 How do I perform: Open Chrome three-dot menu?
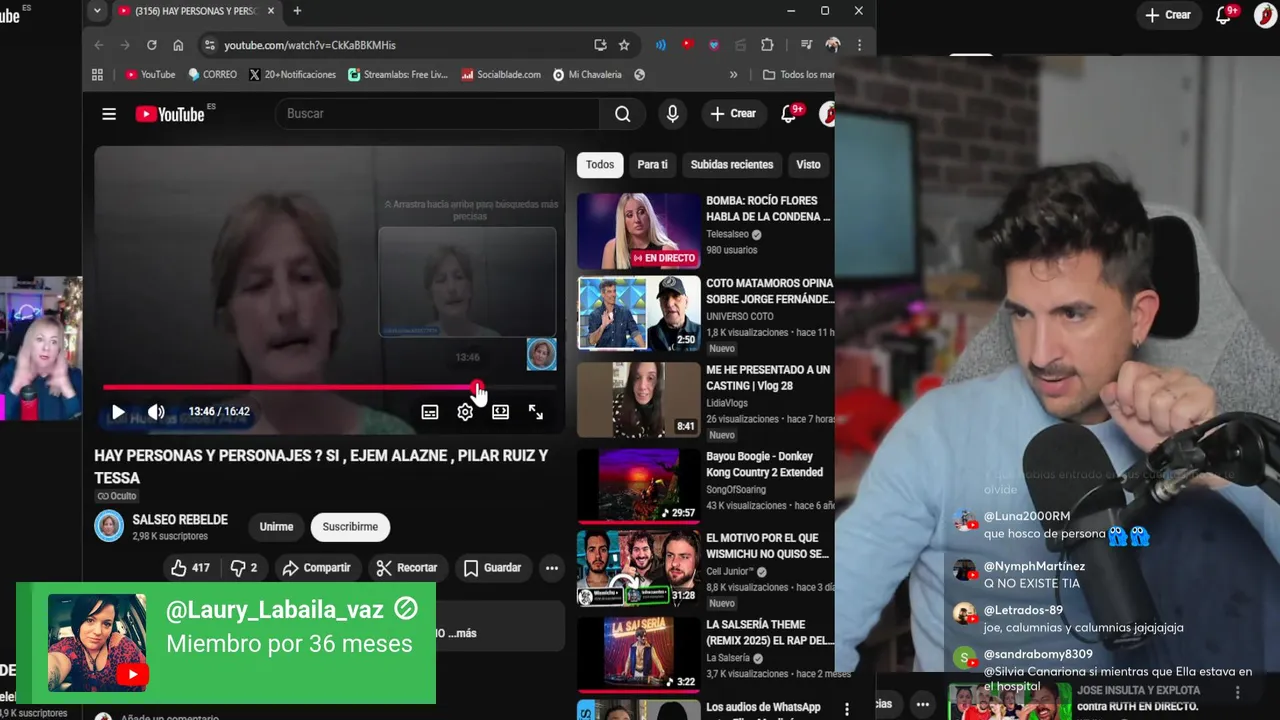click(x=859, y=45)
